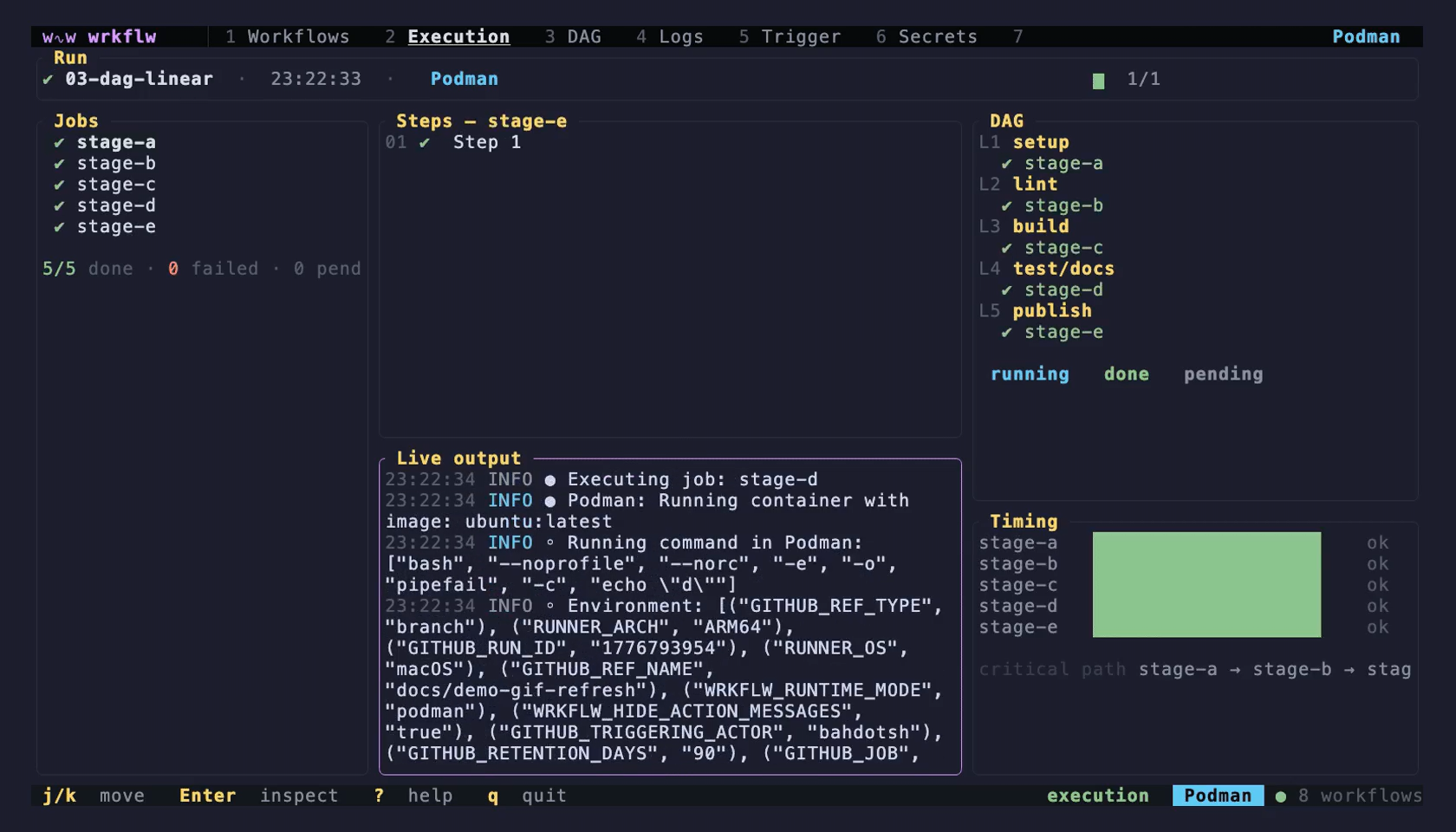Click the checkmark icon beside Jobs stage-a
Image resolution: width=1456 pixels, height=832 pixels.
pos(59,142)
